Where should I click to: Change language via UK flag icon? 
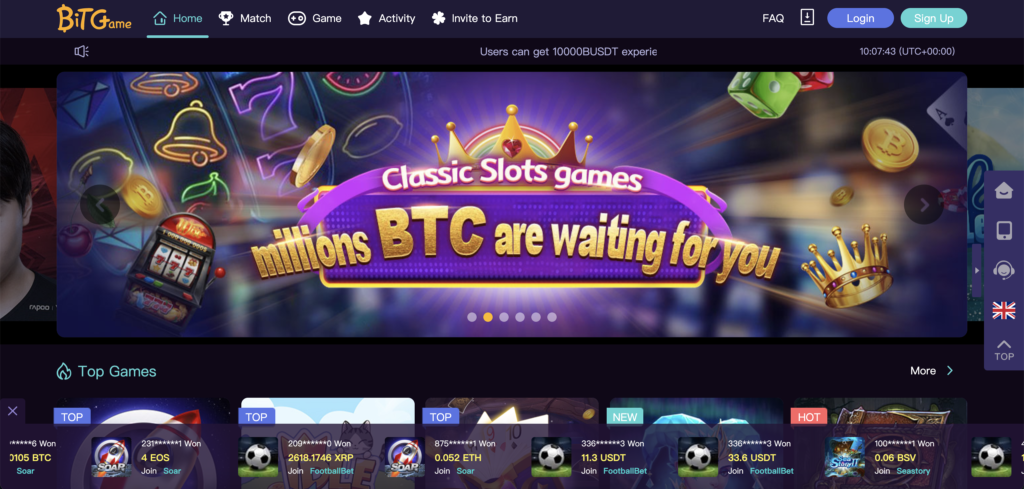(x=1004, y=310)
